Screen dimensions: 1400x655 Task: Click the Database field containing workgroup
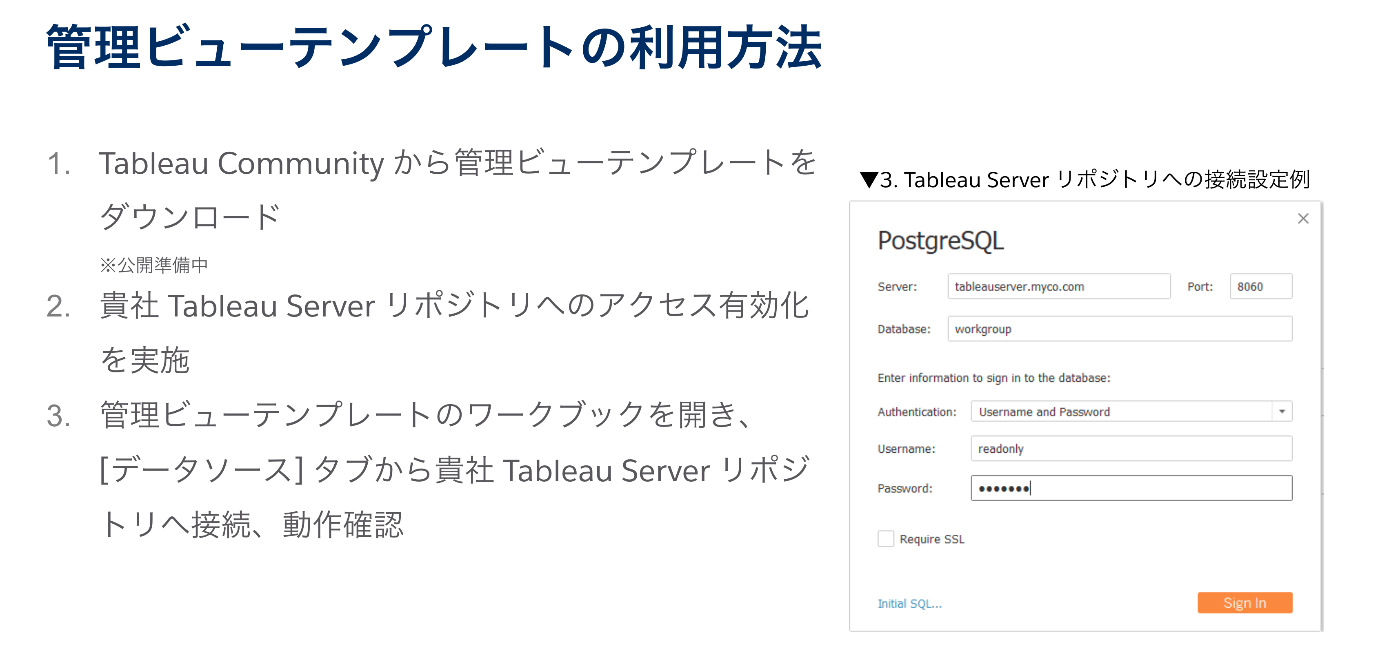click(1120, 329)
